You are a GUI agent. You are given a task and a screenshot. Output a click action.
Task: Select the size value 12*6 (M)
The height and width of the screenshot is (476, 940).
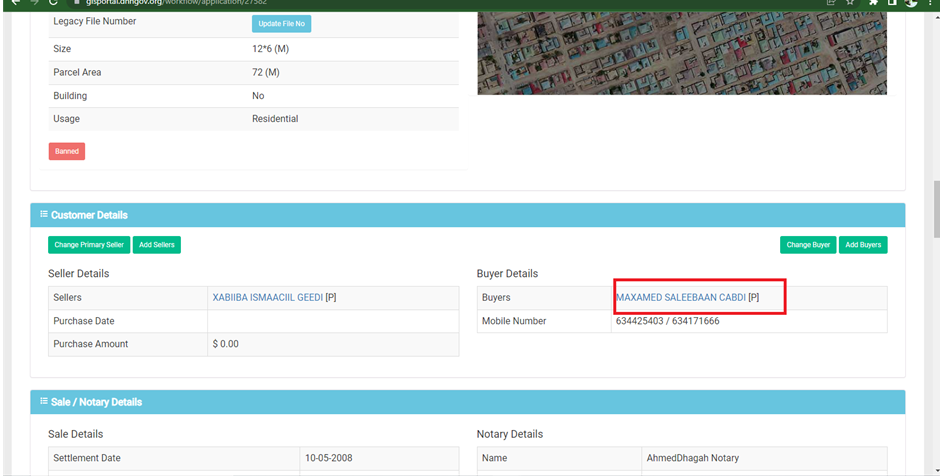(270, 49)
